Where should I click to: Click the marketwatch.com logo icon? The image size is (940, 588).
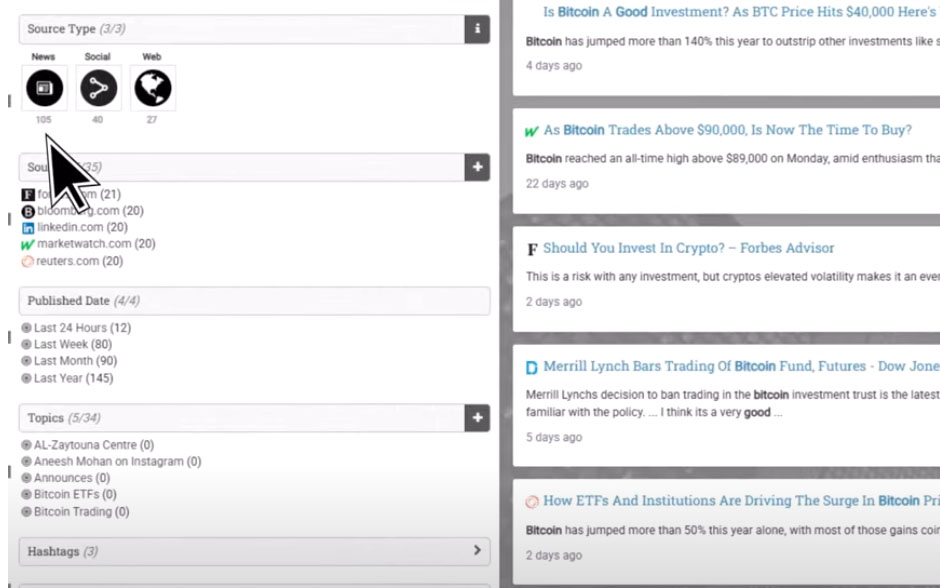point(28,245)
